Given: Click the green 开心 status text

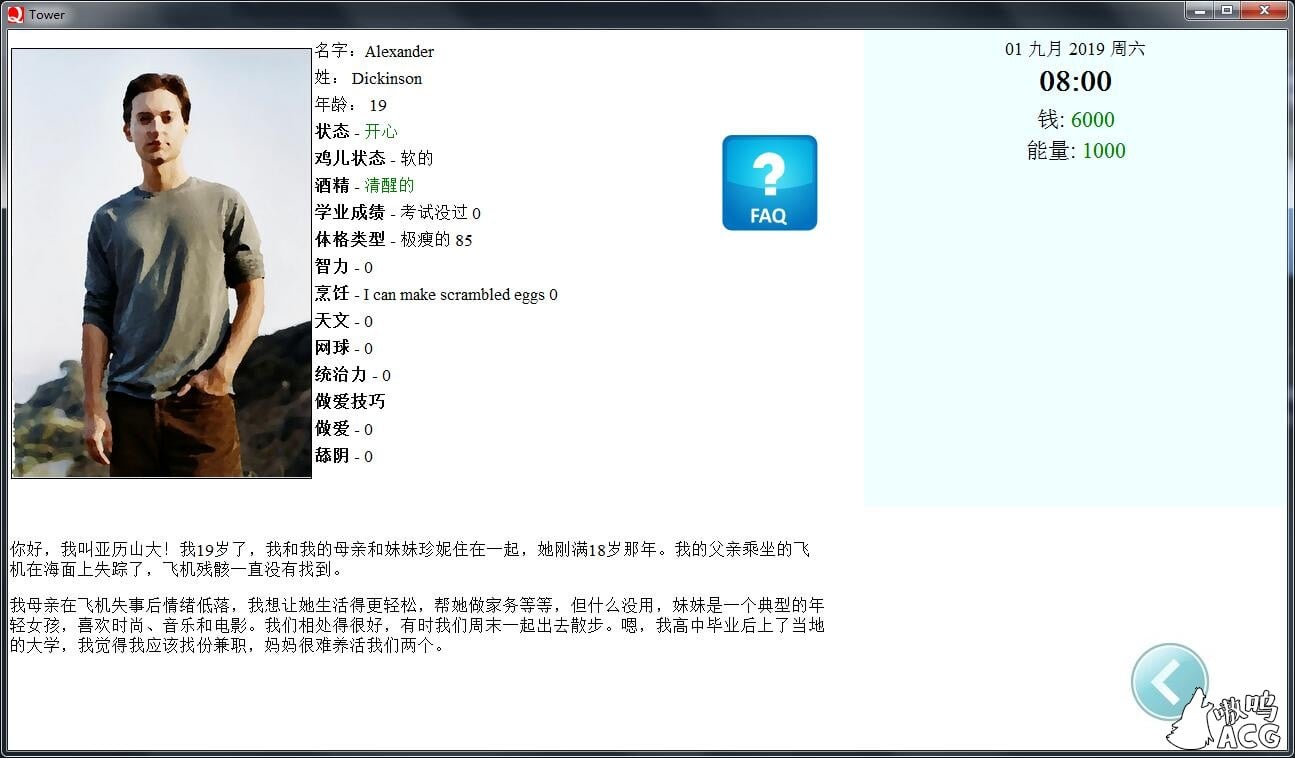Looking at the screenshot, I should point(383,131).
